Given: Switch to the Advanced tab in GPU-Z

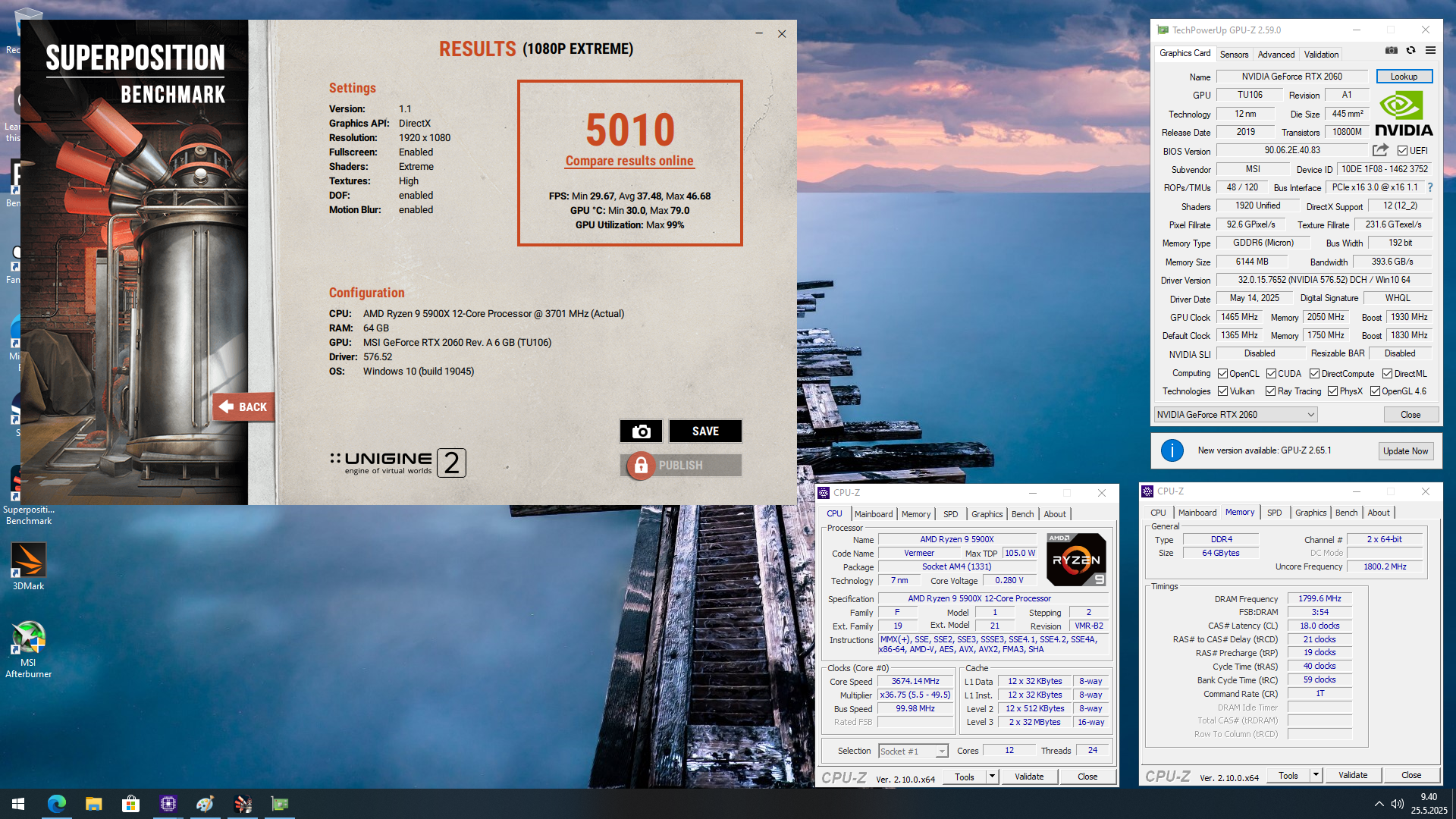Looking at the screenshot, I should (1276, 55).
